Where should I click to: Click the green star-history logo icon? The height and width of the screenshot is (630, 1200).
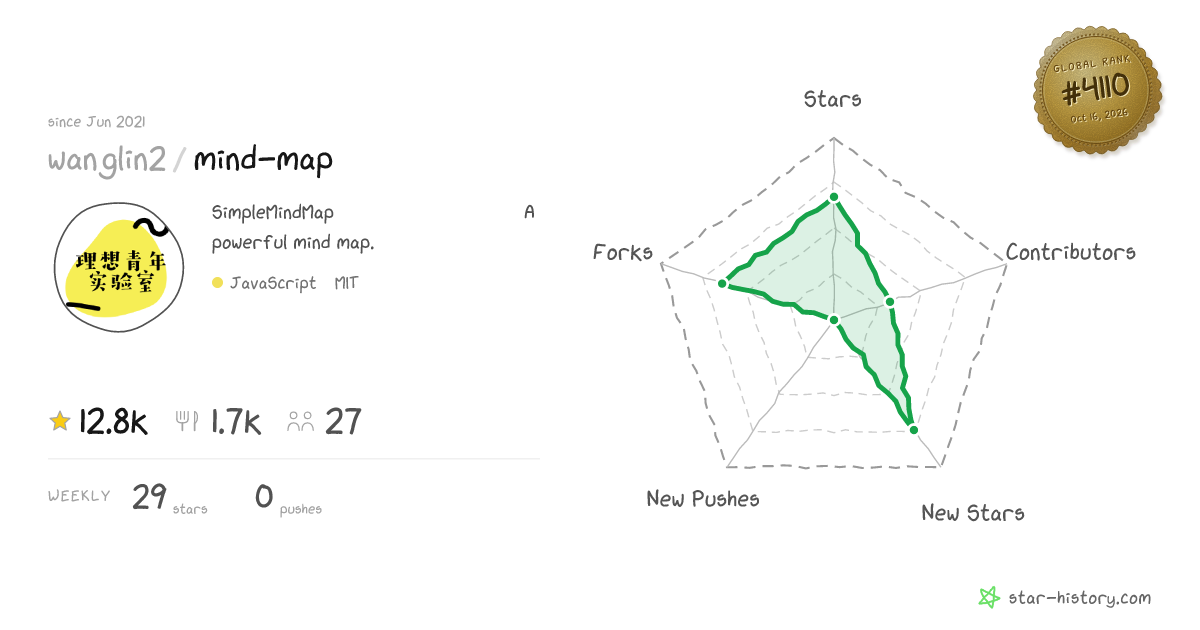pyautogui.click(x=989, y=598)
